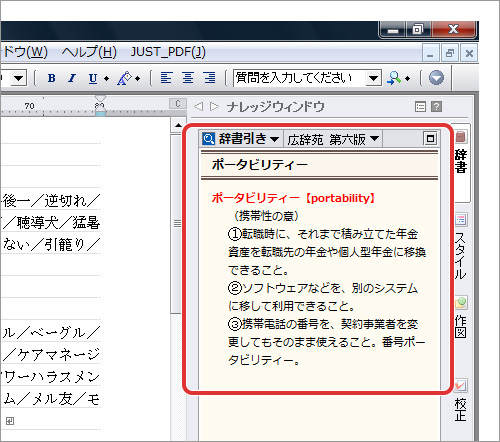Screen dimensions: 500x442
Task: Open text decoration options dropdown arrow
Action: 137,79
